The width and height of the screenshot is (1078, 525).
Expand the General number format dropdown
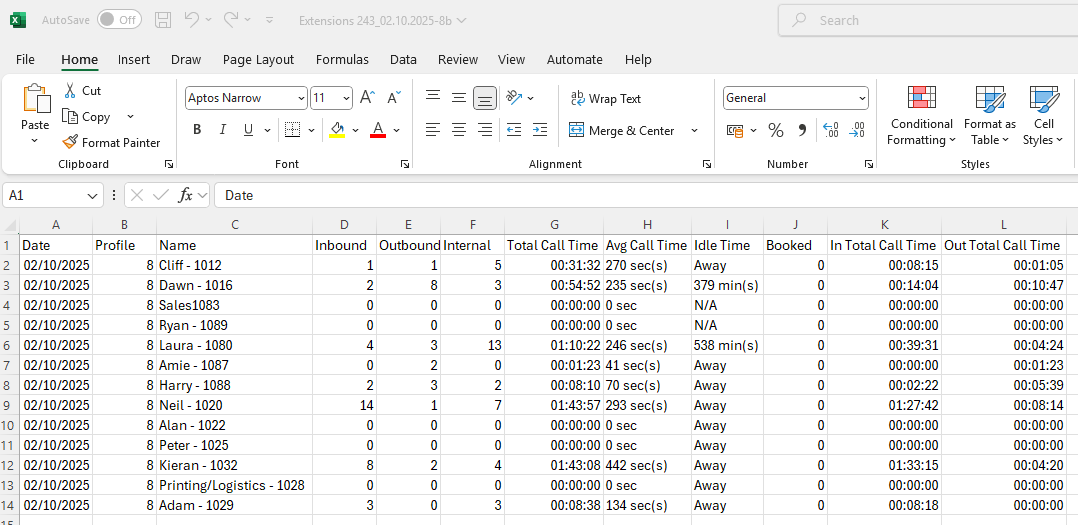pos(862,98)
